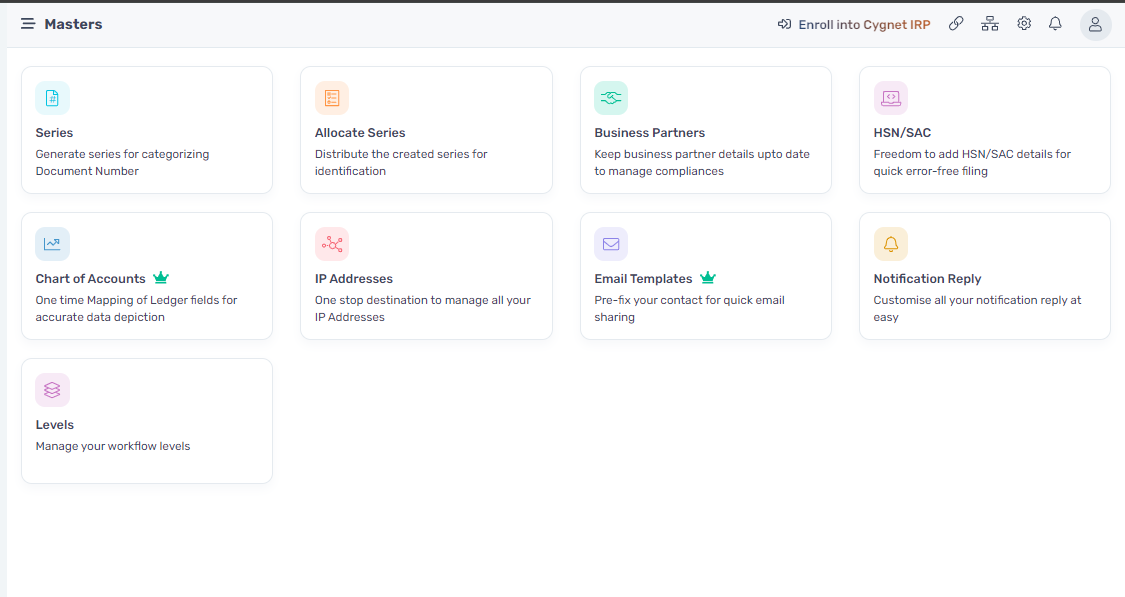
Task: Select the Email Templates title
Action: pos(643,278)
